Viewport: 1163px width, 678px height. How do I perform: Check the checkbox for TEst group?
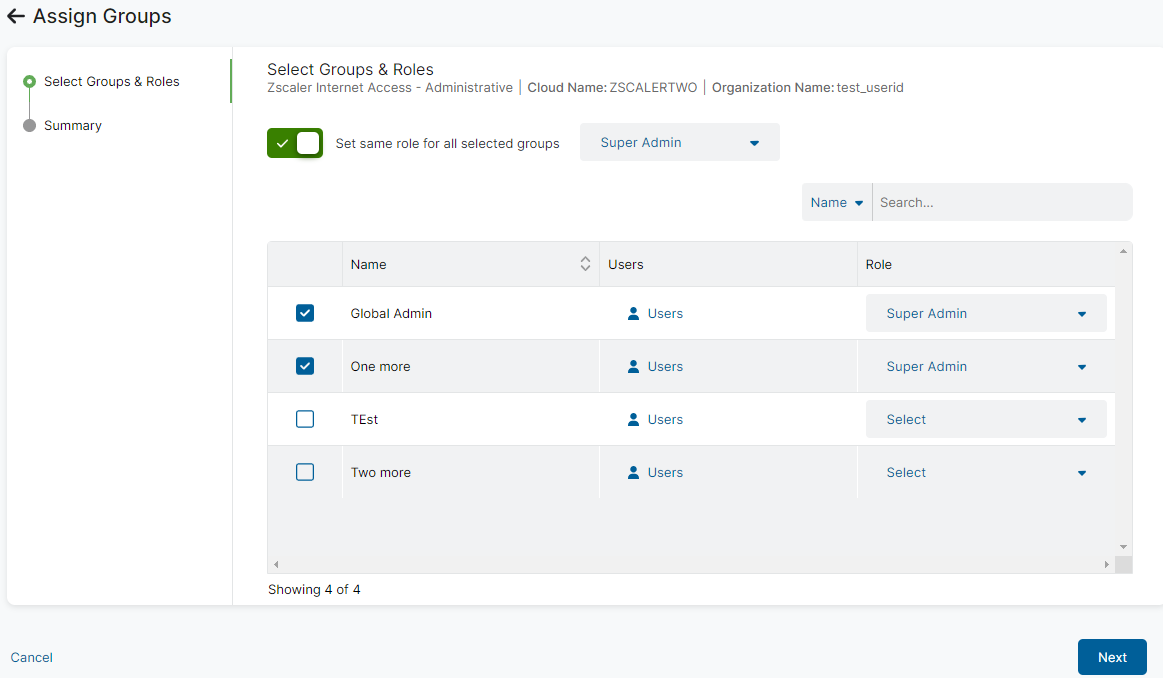tap(304, 419)
